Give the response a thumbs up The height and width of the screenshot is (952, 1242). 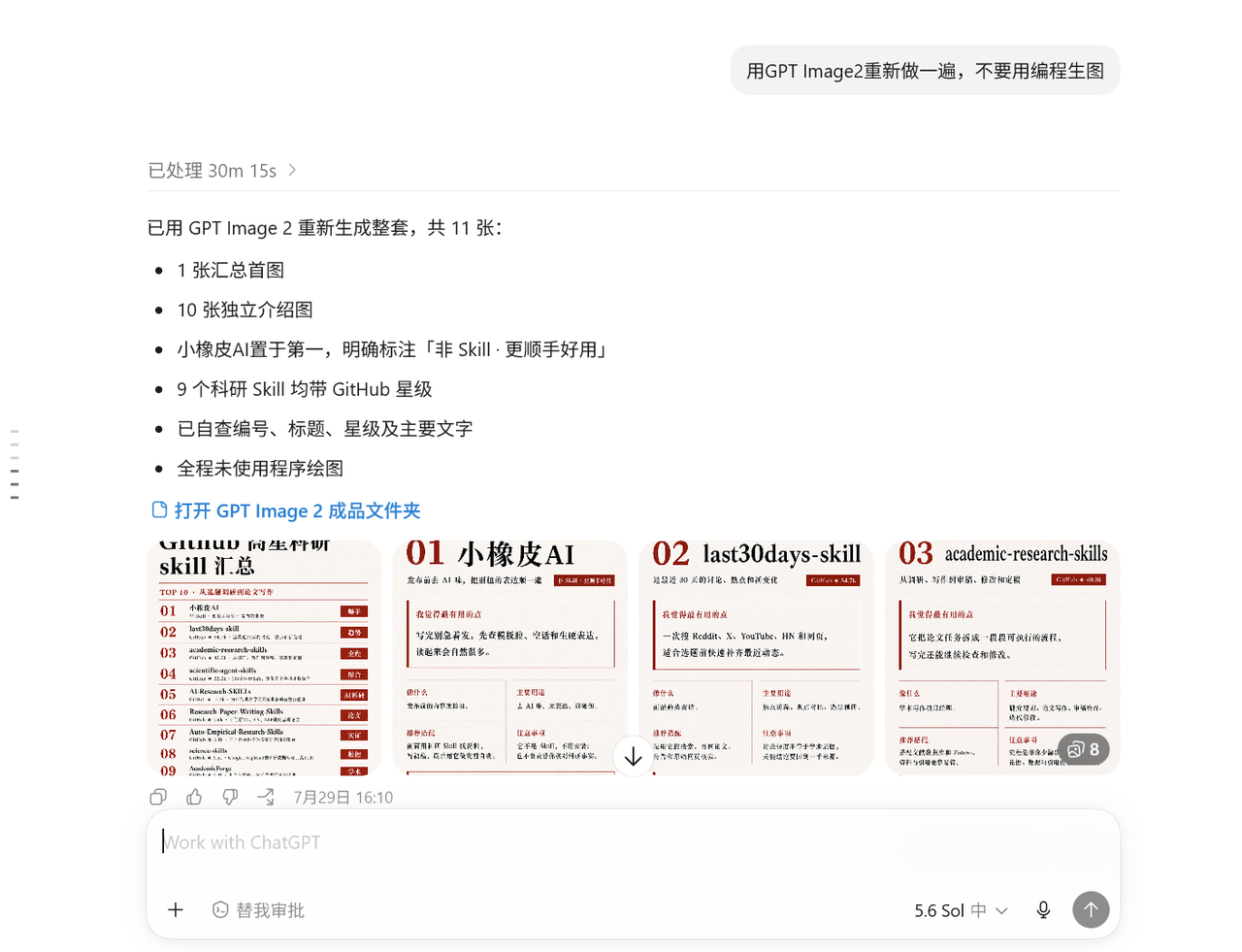(194, 797)
